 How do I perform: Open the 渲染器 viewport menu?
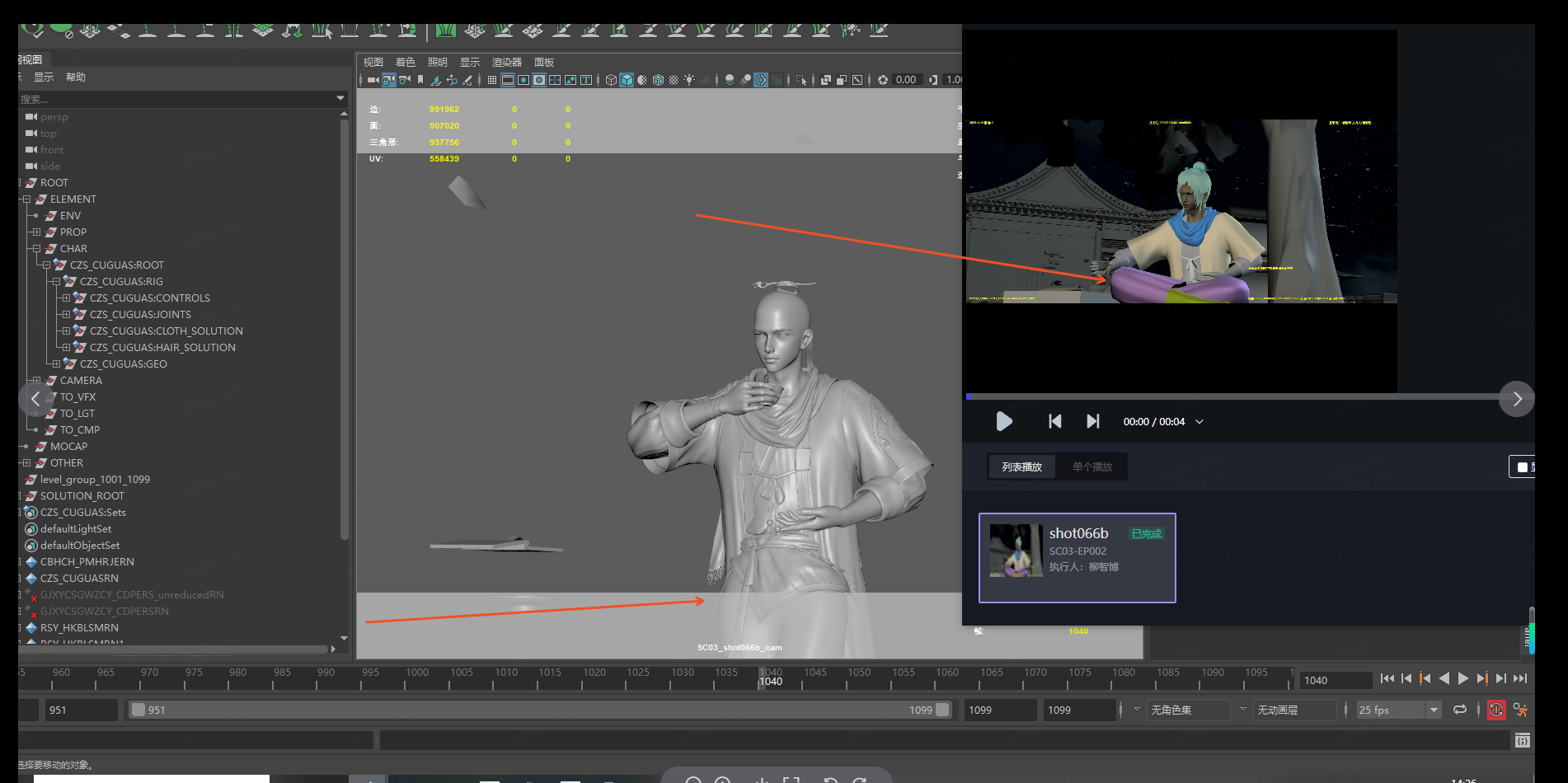[x=506, y=63]
